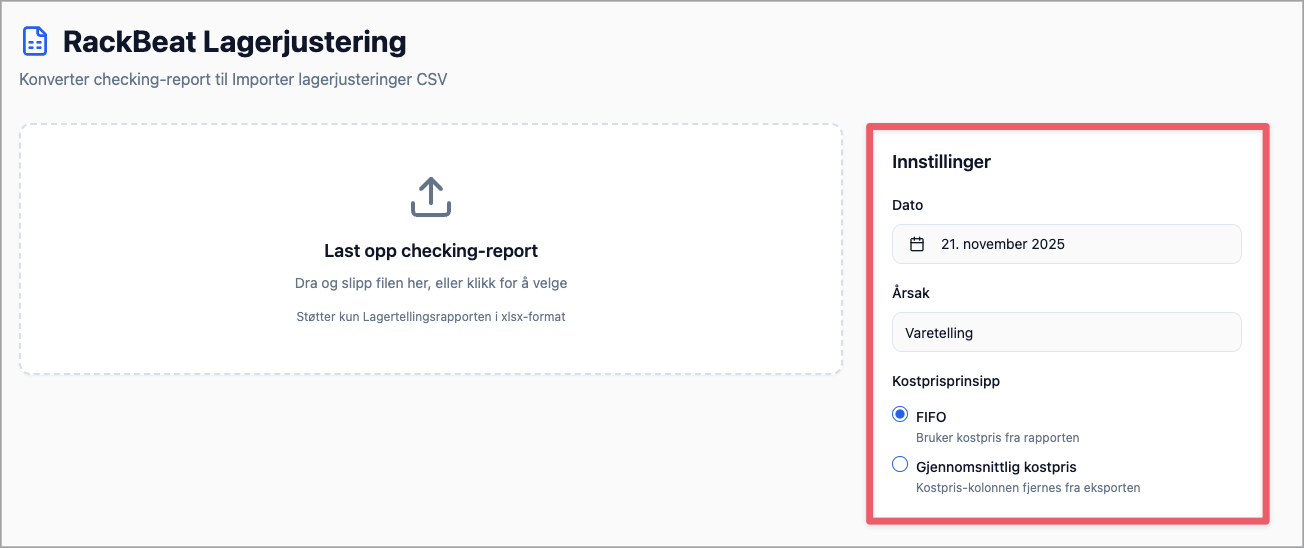The image size is (1304, 548).
Task: Click the Dato label
Action: click(908, 205)
